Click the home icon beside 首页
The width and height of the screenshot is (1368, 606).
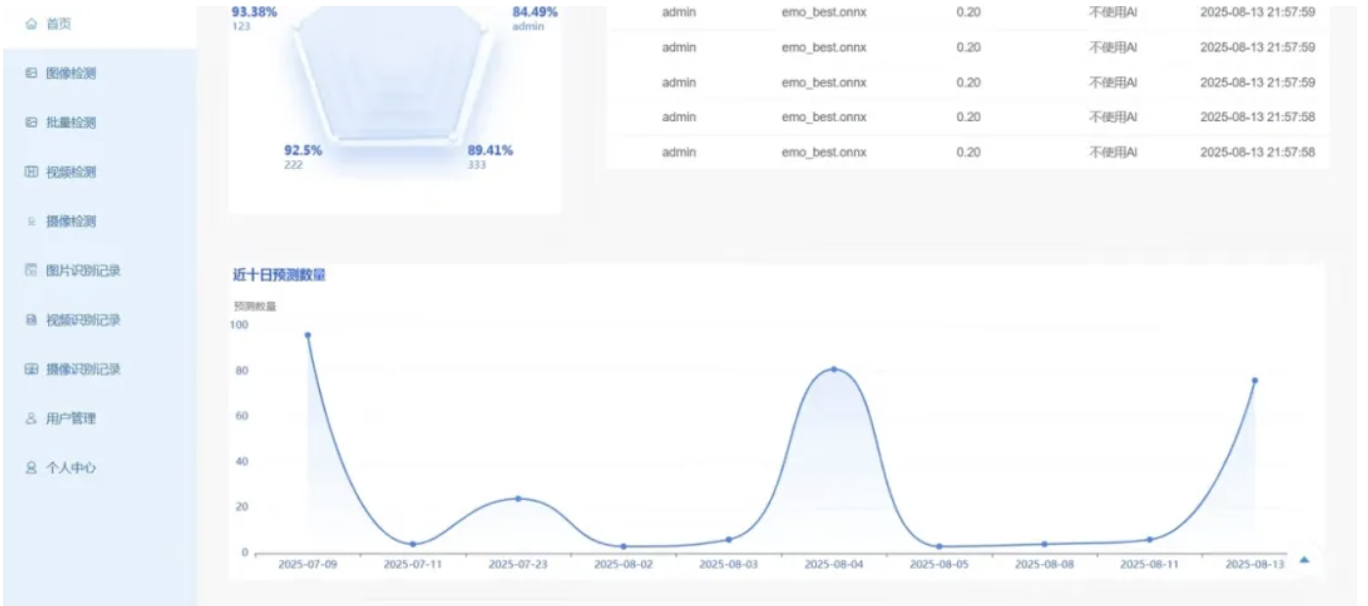[30, 23]
